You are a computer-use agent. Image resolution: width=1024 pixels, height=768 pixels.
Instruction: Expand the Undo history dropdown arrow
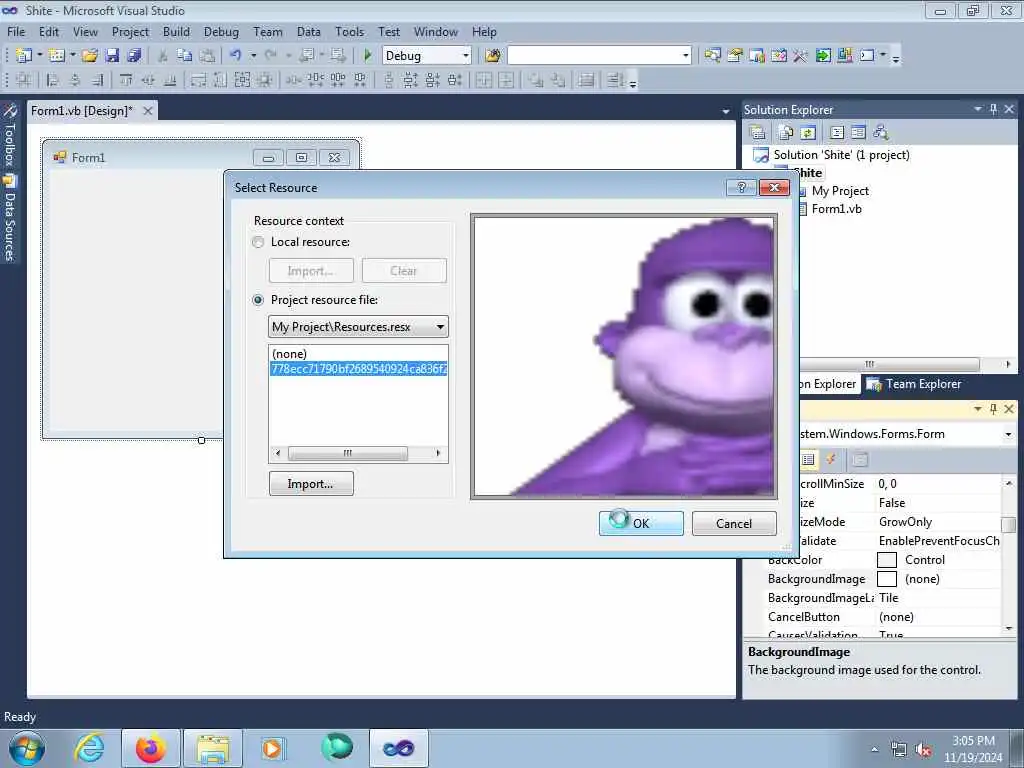pos(253,56)
